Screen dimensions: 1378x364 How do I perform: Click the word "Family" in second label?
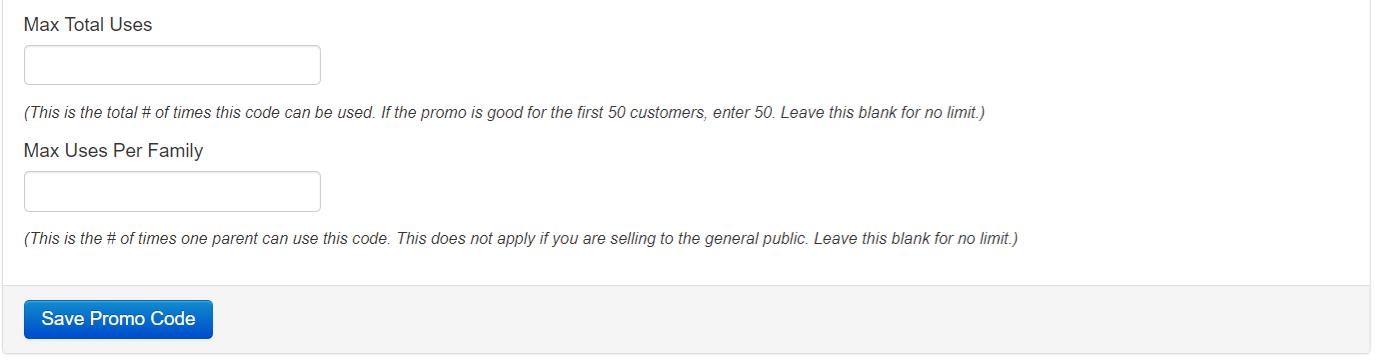[x=175, y=151]
